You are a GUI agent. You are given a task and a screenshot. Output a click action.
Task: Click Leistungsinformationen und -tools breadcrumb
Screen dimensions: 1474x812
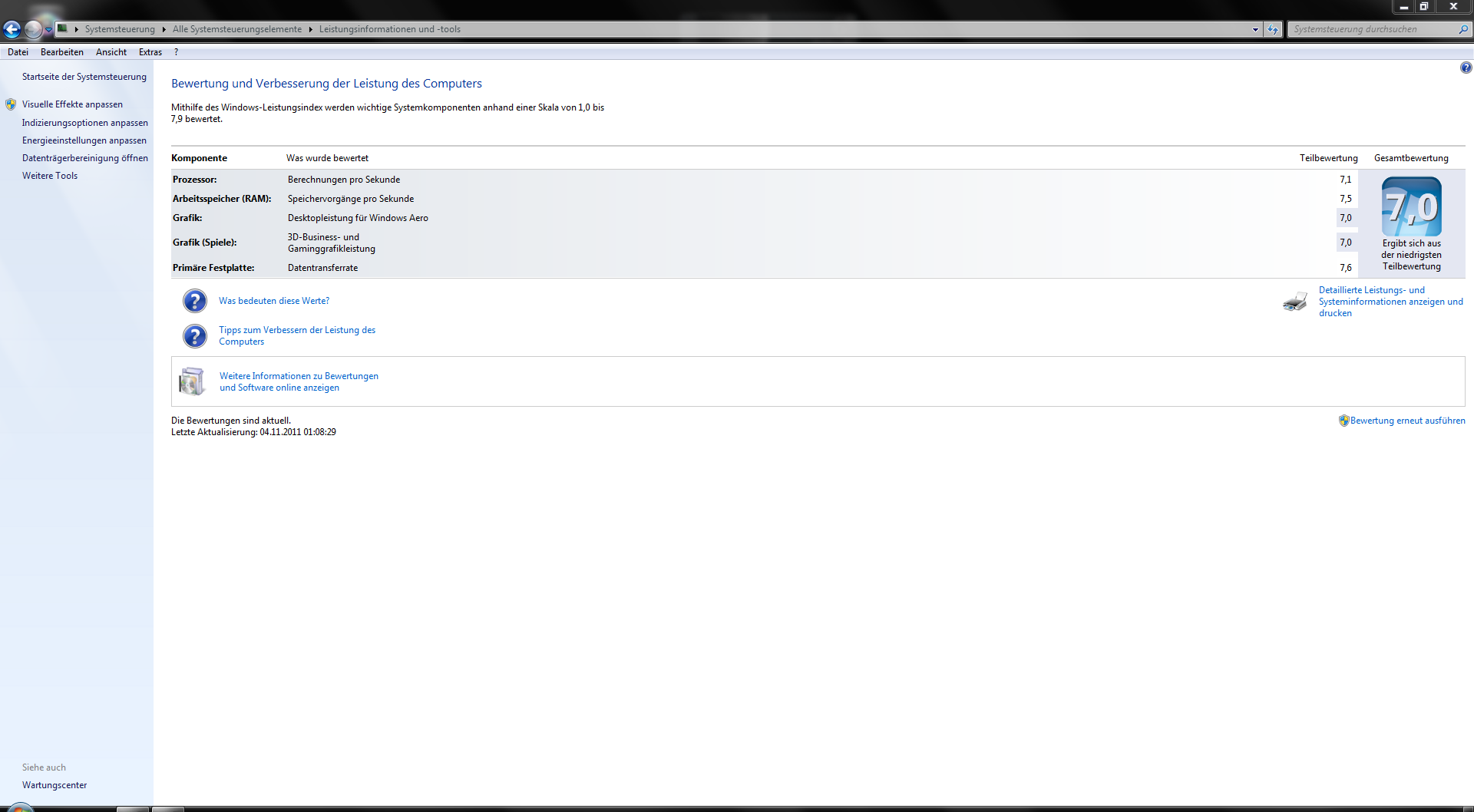pos(390,29)
